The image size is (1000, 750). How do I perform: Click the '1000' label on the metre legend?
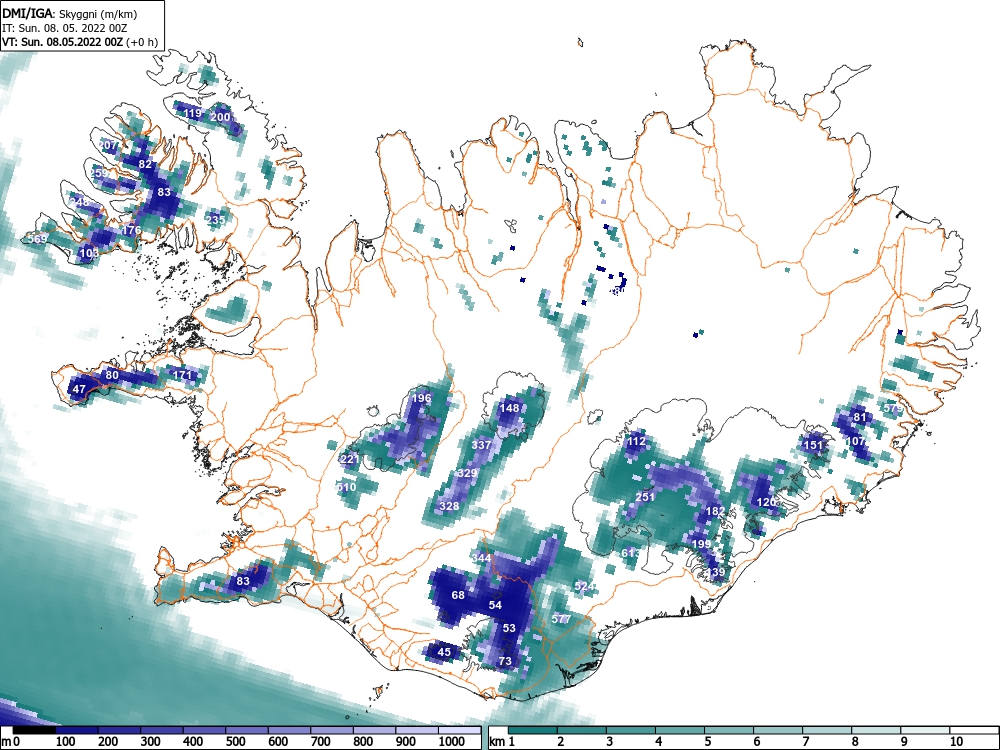(x=452, y=742)
